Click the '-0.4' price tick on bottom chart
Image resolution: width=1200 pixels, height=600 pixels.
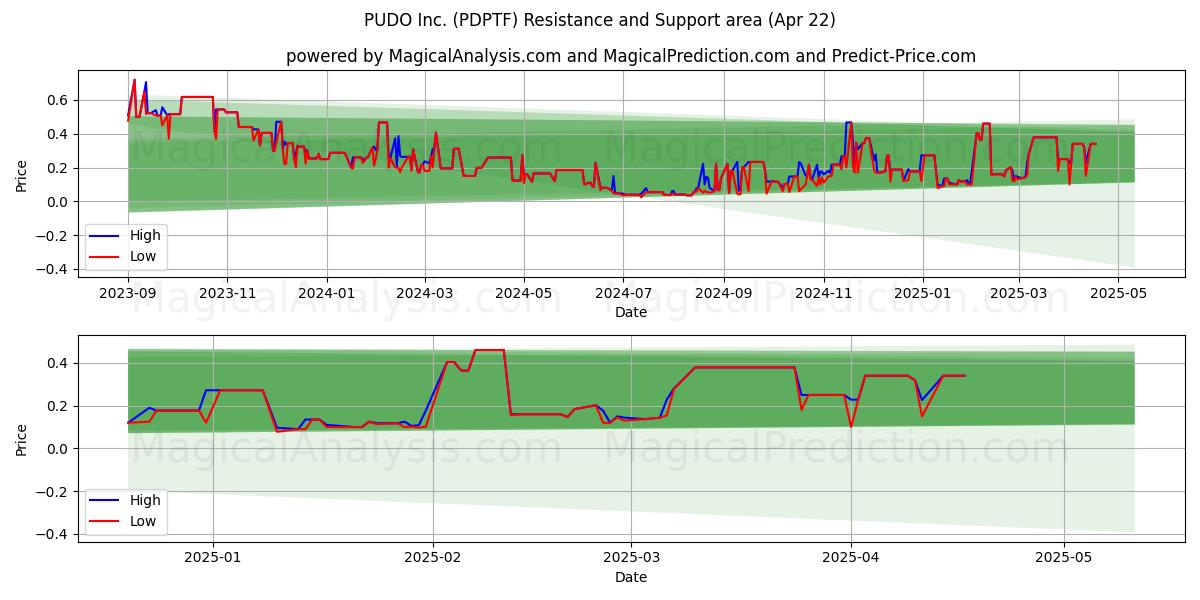(x=51, y=535)
